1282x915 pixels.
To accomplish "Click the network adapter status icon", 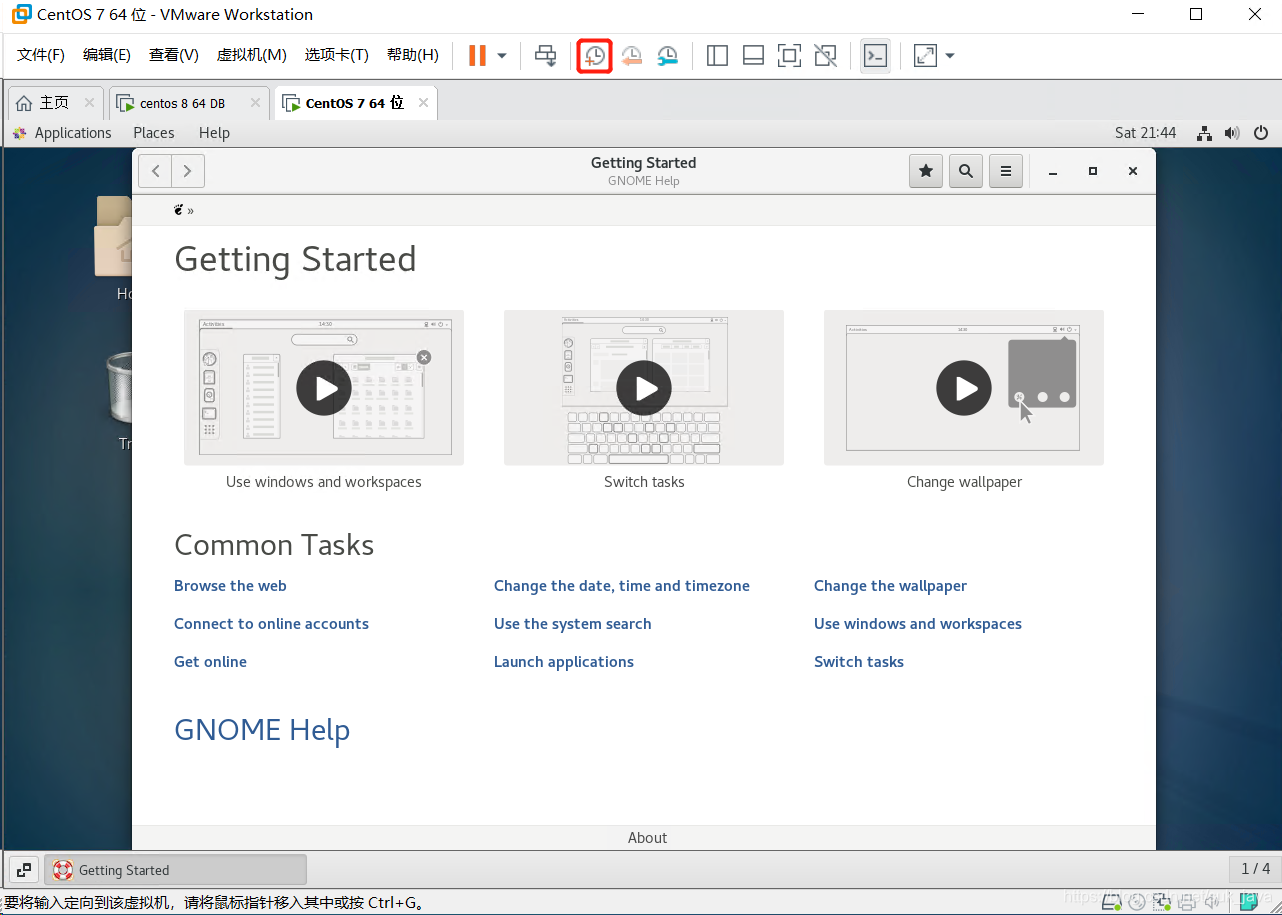I will coord(1162,903).
